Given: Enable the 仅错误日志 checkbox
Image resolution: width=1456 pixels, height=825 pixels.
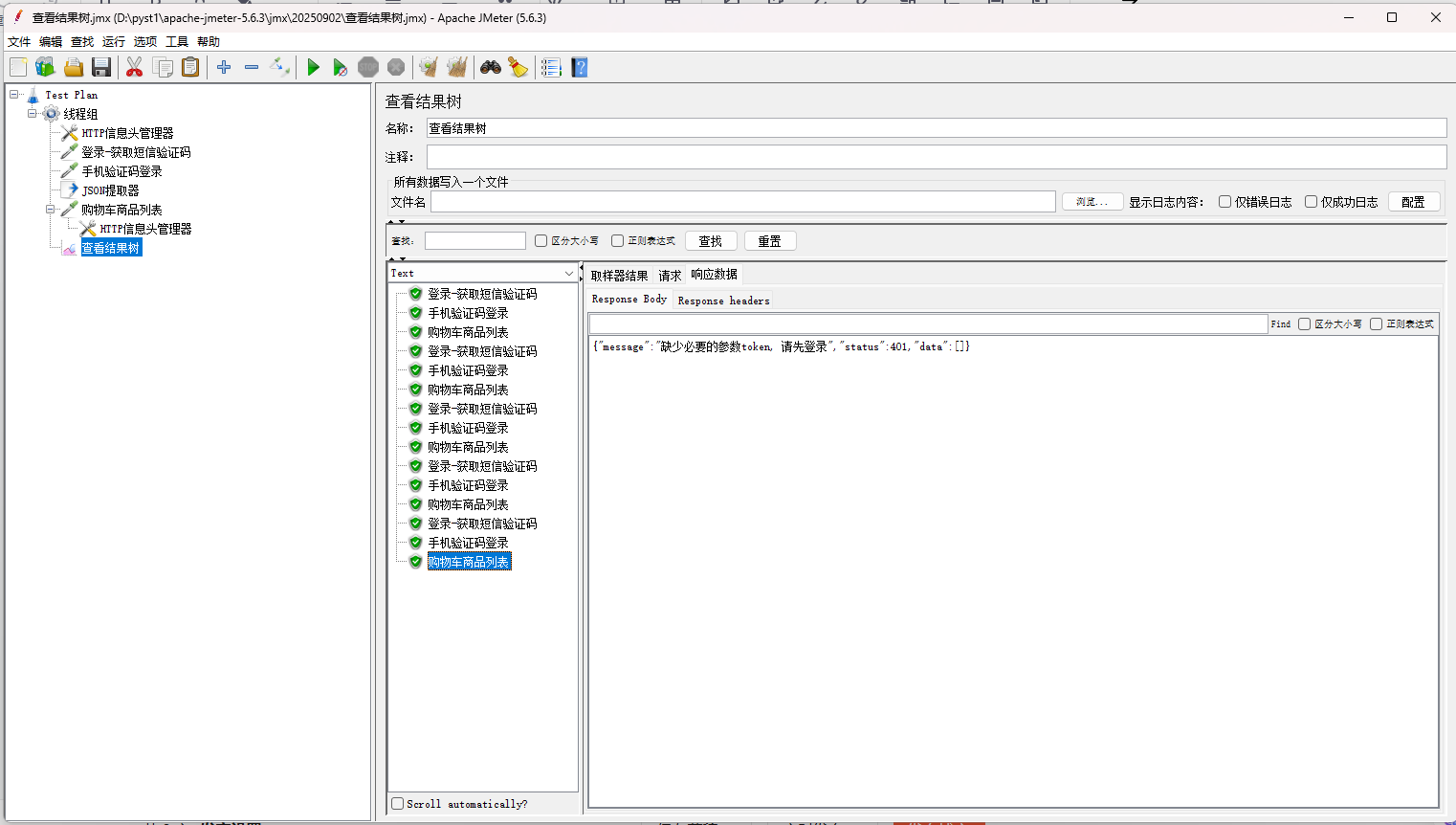Looking at the screenshot, I should click(x=1224, y=202).
